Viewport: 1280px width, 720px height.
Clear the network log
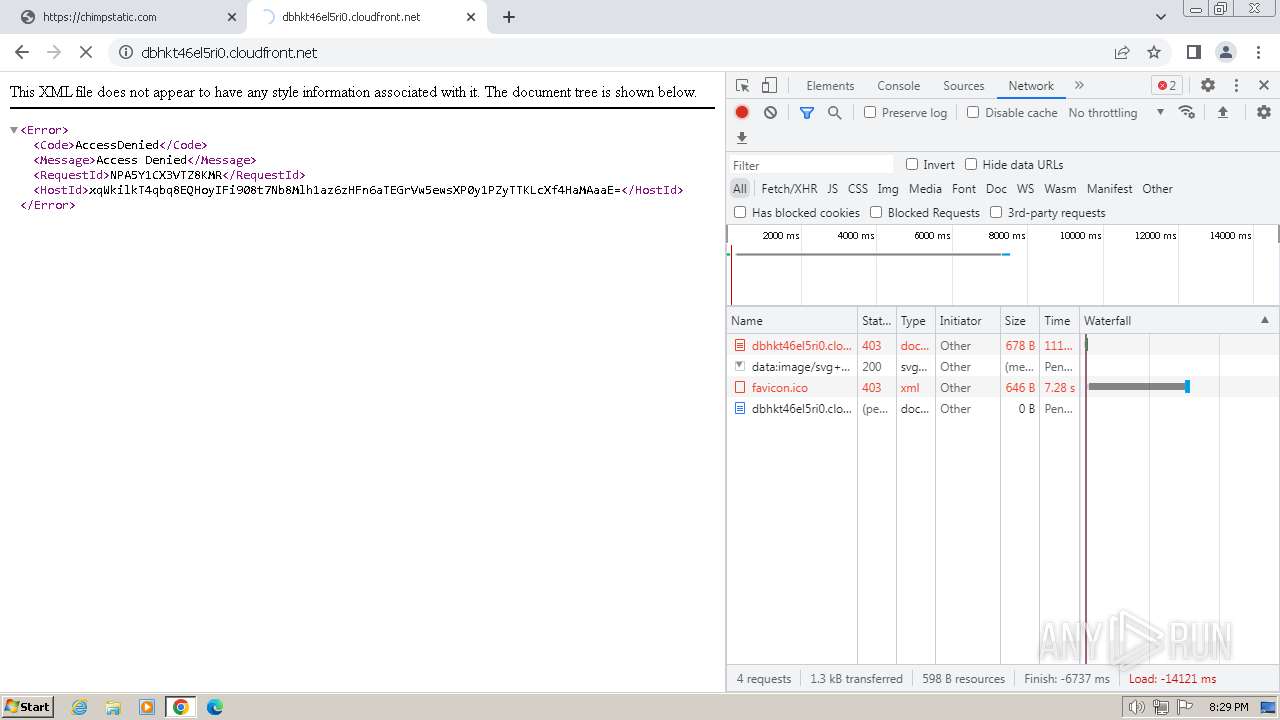pos(770,112)
